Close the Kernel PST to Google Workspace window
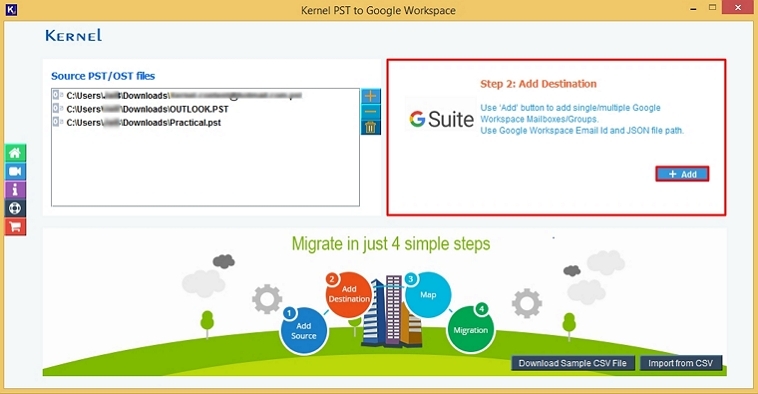758x394 pixels. 738,8
